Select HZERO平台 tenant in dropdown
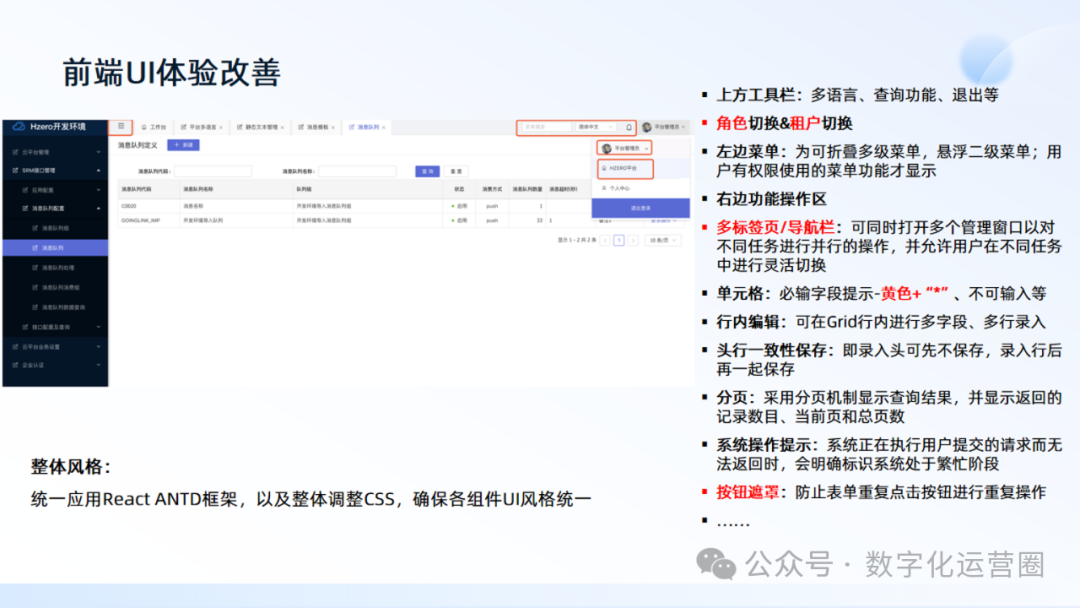 click(625, 168)
